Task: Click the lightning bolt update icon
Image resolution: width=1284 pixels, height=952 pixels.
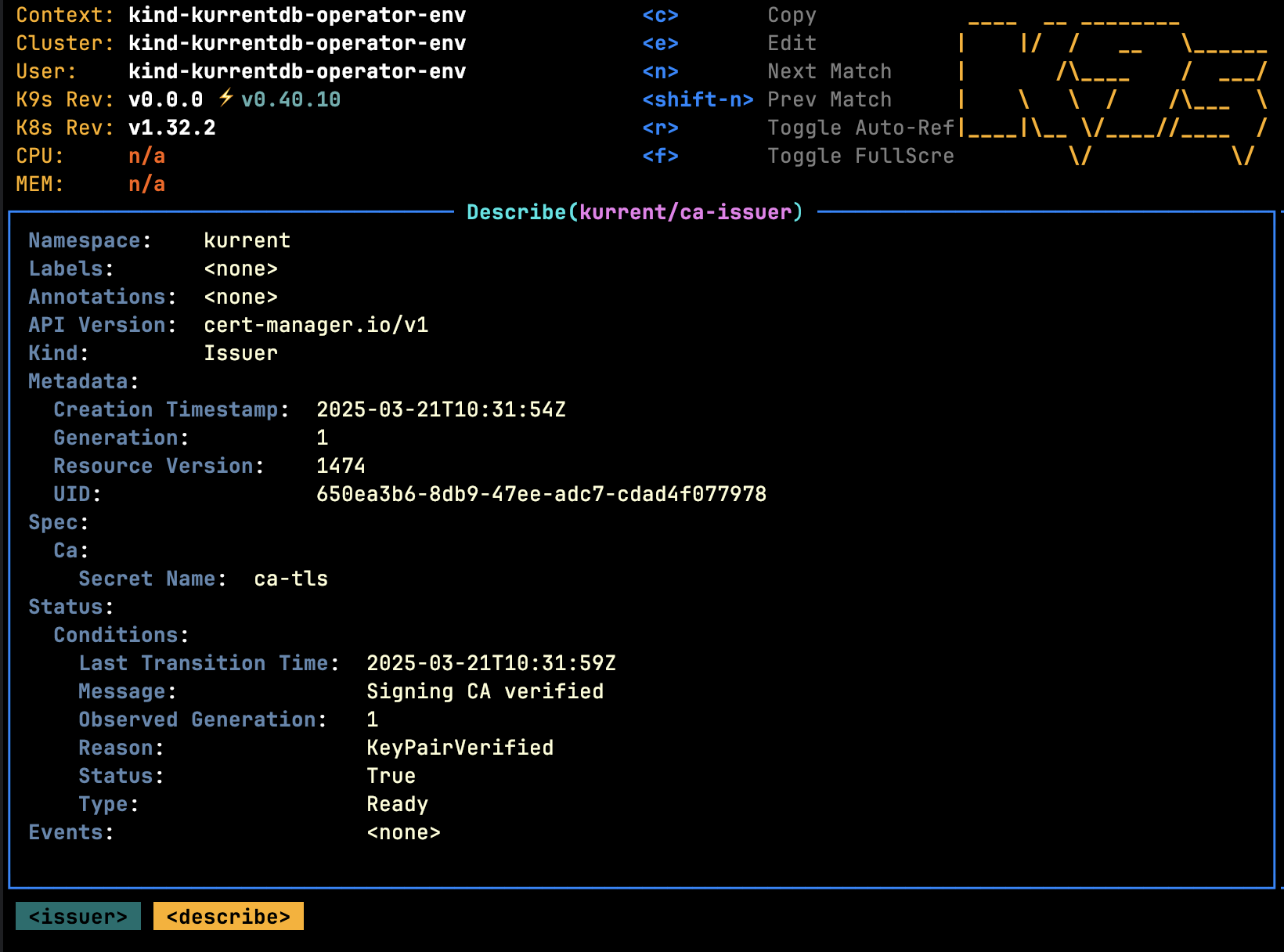Action: coord(225,99)
